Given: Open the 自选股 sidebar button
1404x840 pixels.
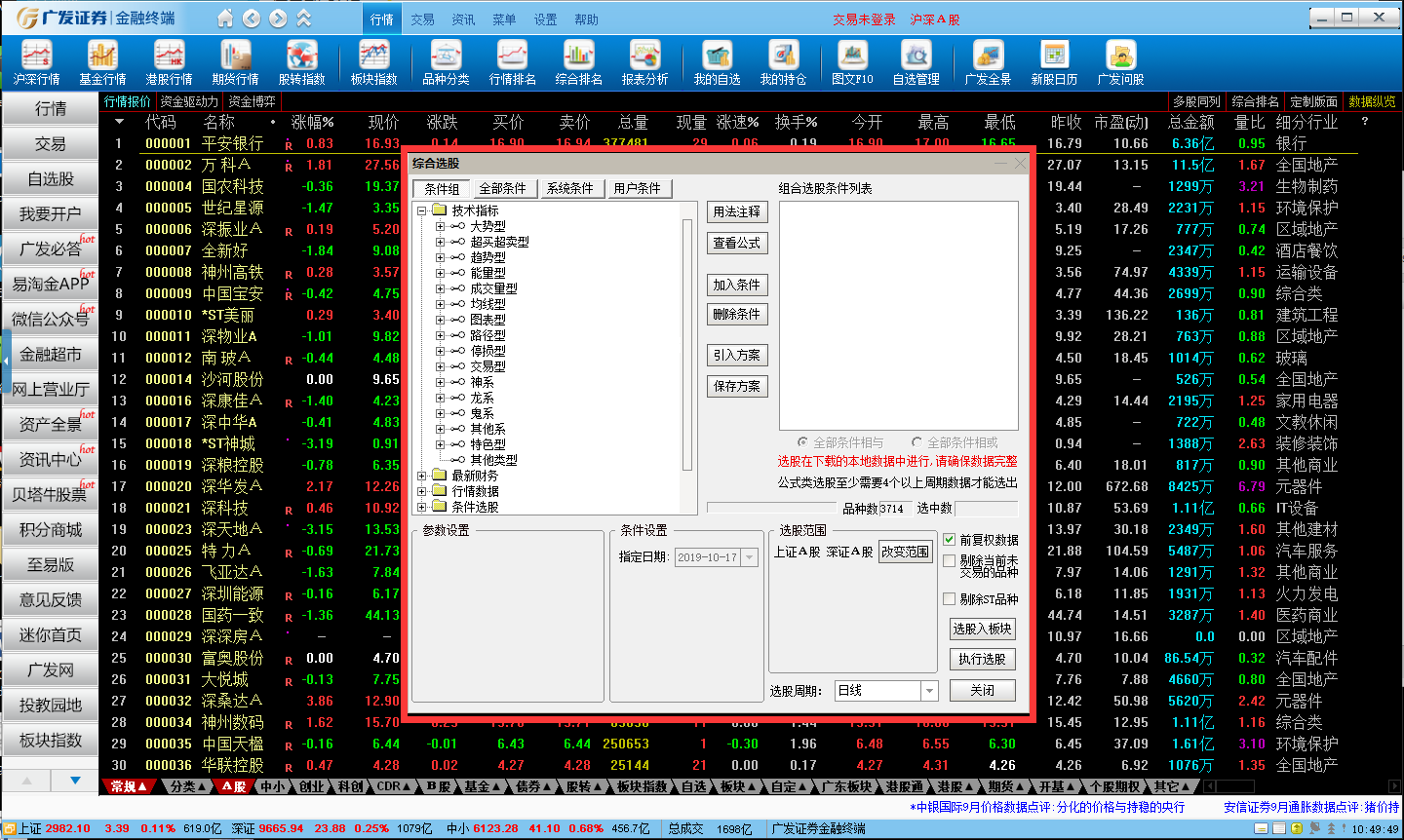Looking at the screenshot, I should click(x=50, y=178).
